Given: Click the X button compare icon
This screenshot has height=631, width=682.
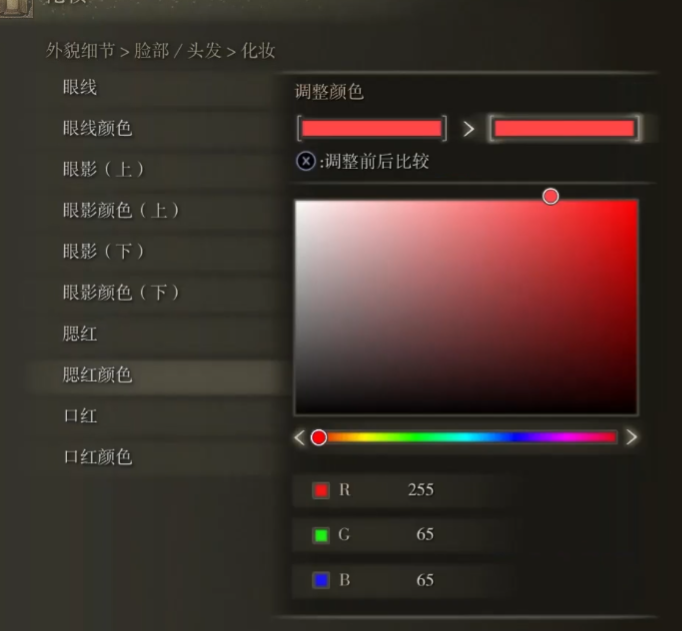Looking at the screenshot, I should click(306, 161).
